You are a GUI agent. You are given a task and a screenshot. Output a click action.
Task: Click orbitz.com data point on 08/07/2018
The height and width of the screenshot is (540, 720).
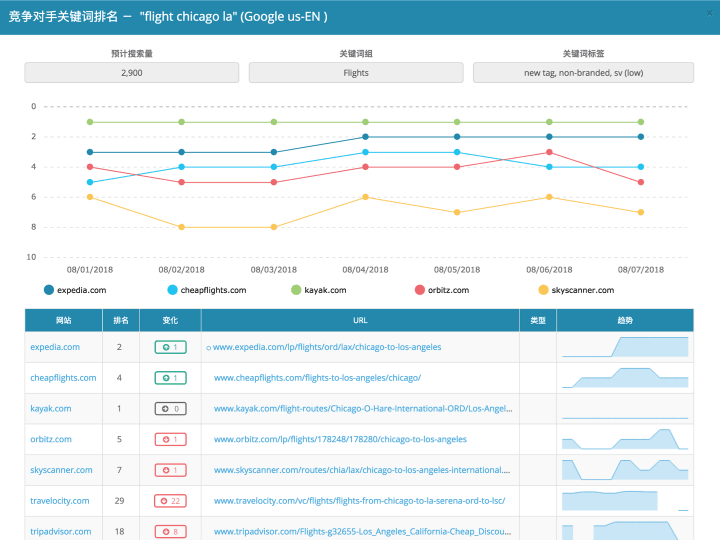coord(641,182)
